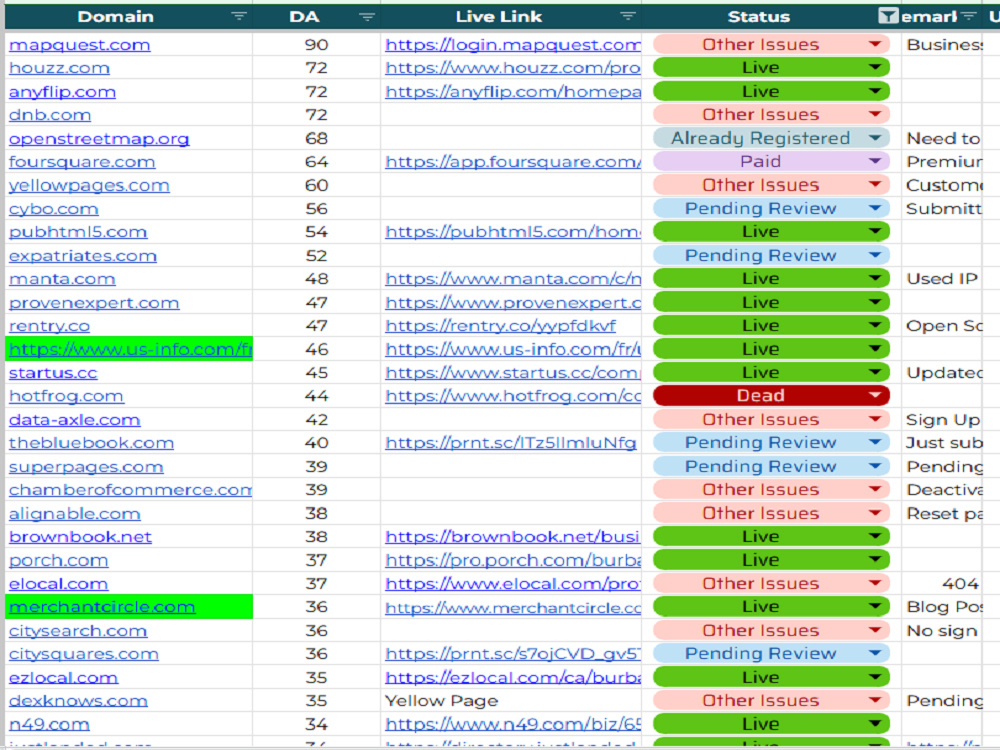This screenshot has height=750, width=1000.
Task: Open the Domain column filter icon
Action: (239, 17)
